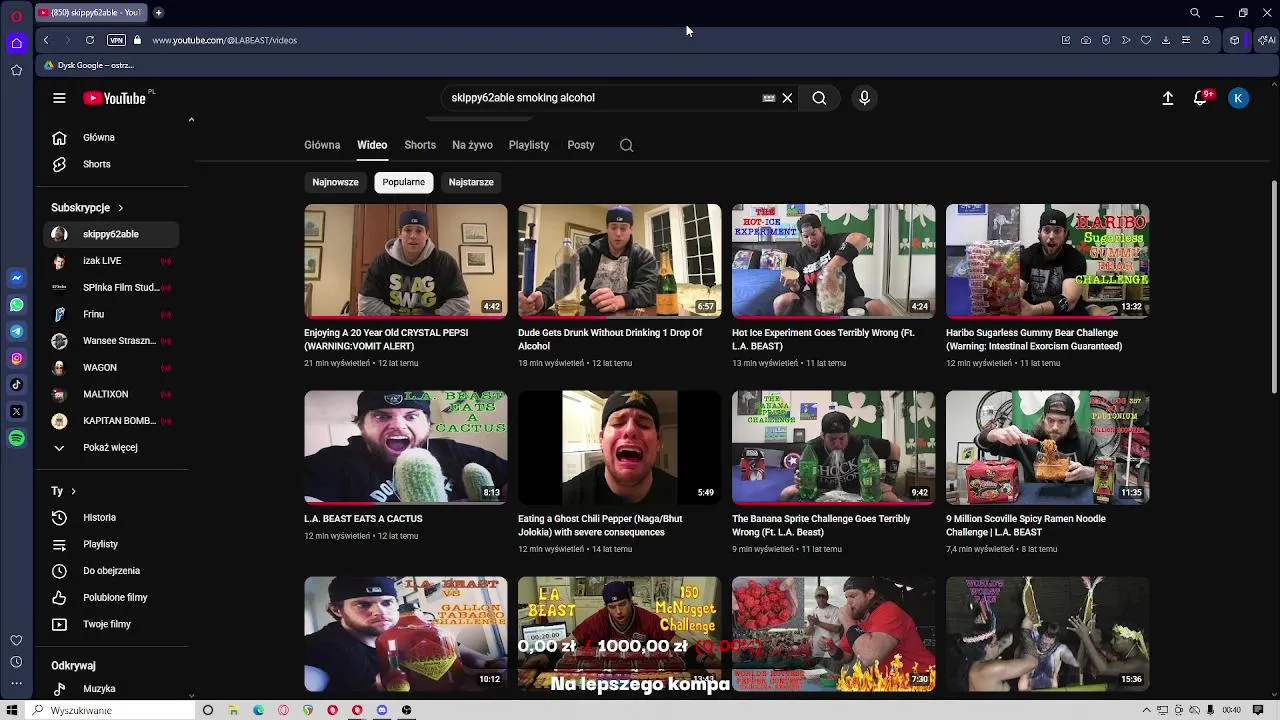Open a new browser tab with plus
This screenshot has height=720, width=1280.
coord(158,13)
